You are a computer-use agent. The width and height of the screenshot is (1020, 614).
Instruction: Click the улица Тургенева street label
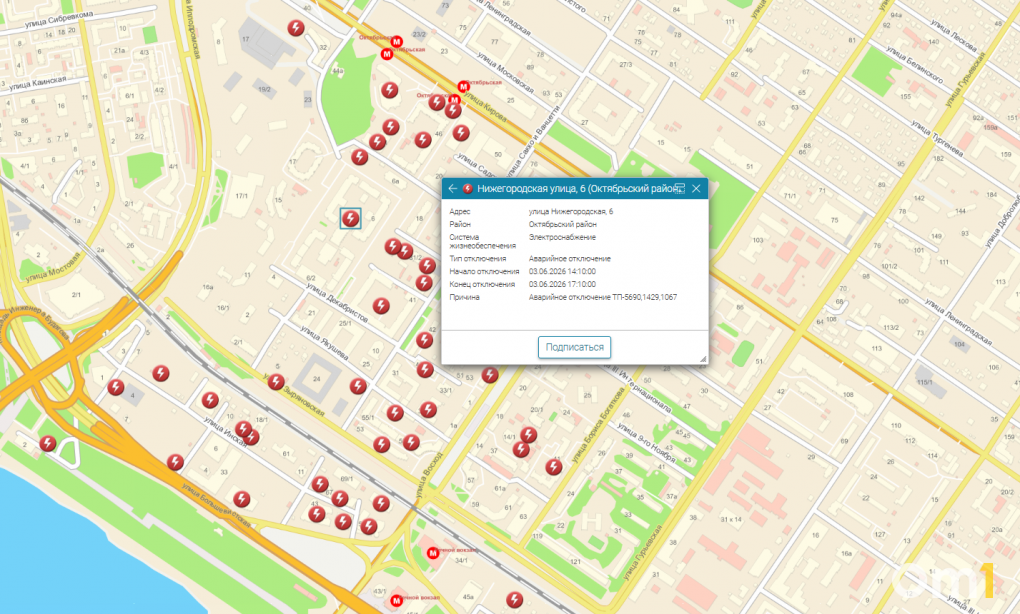point(937,138)
